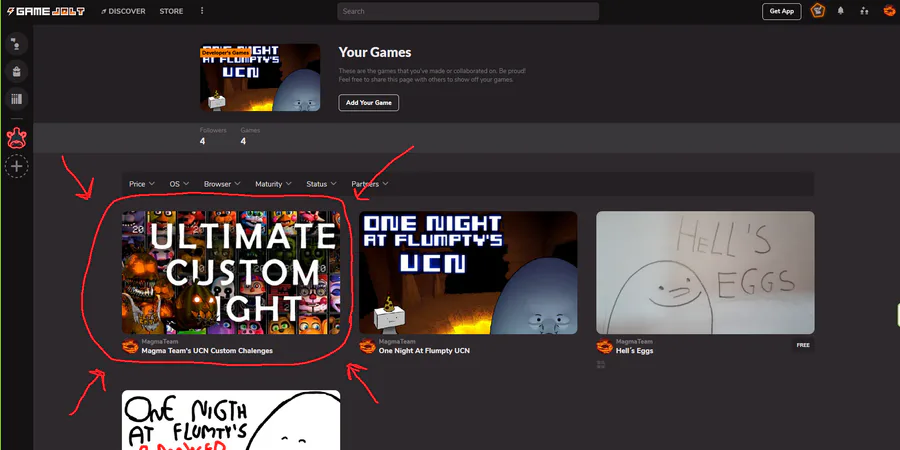
Task: Open the notifications bell
Action: [x=840, y=11]
